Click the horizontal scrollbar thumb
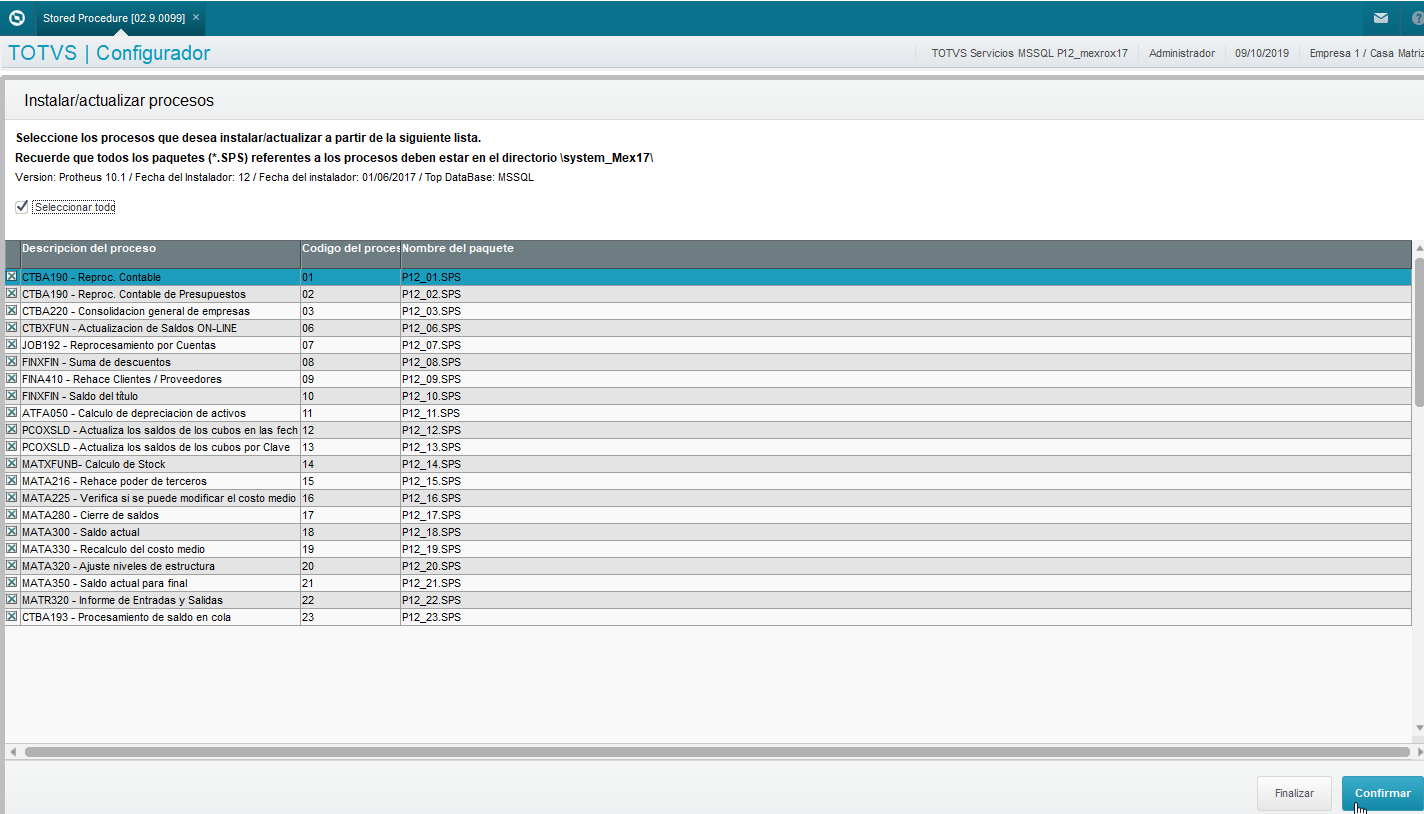 click(717, 751)
